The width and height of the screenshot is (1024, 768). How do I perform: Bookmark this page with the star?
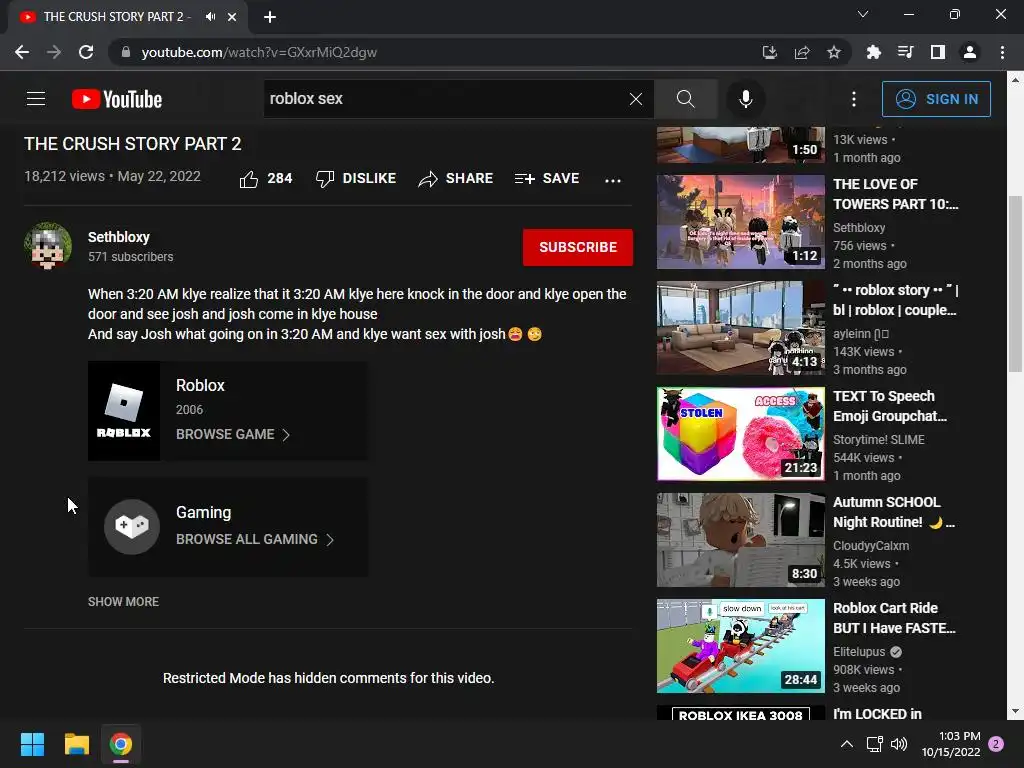point(833,52)
